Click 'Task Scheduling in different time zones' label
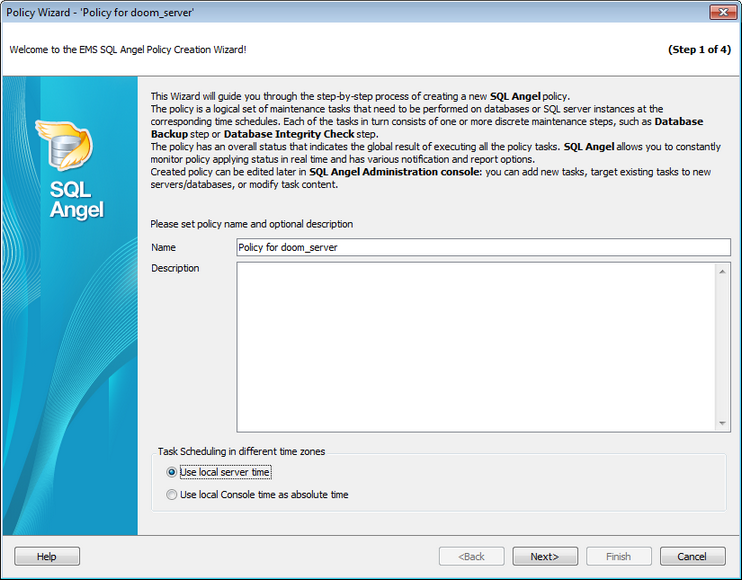The height and width of the screenshot is (580, 742). [241, 451]
